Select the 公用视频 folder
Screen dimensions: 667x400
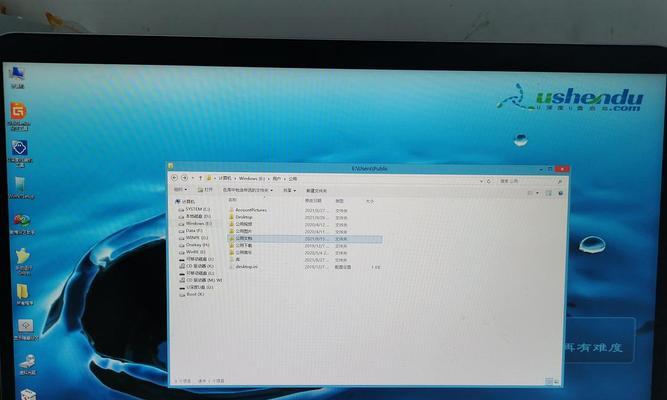pyautogui.click(x=241, y=224)
